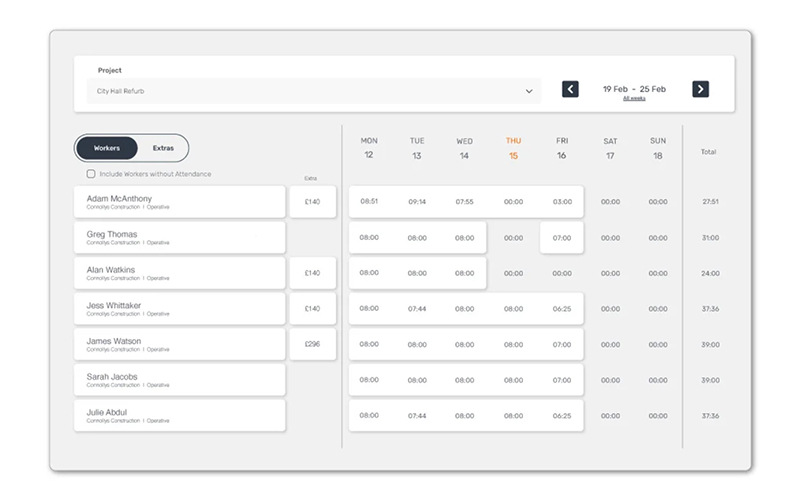This screenshot has width=800, height=500.
Task: Click Sarah Jacobs' Saturday 00:00 entry
Action: [x=610, y=380]
